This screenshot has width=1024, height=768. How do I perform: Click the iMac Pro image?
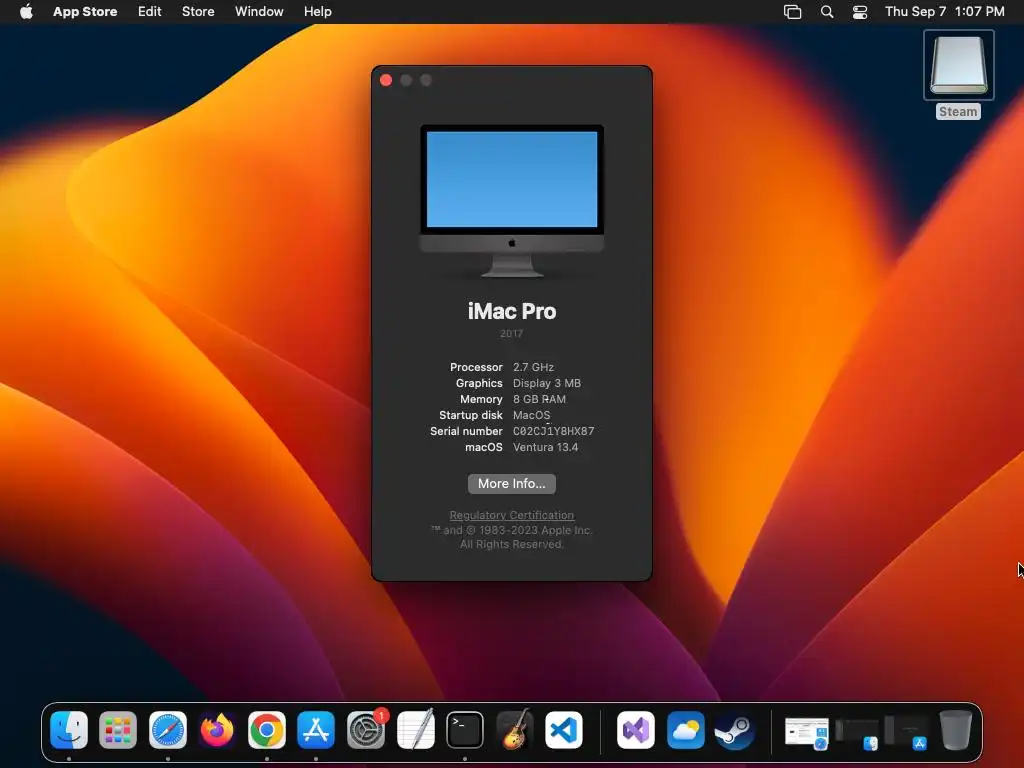pos(511,200)
